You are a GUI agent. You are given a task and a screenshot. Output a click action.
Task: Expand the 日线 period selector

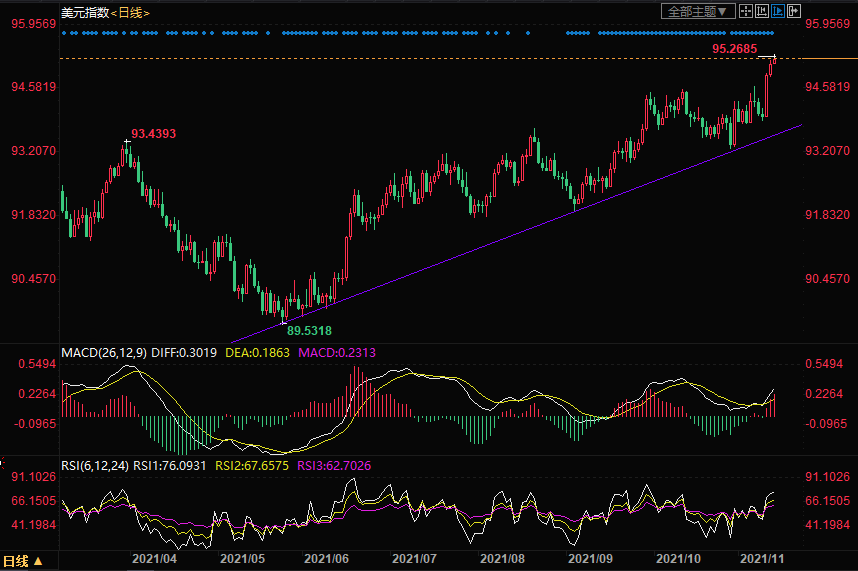click(22, 561)
